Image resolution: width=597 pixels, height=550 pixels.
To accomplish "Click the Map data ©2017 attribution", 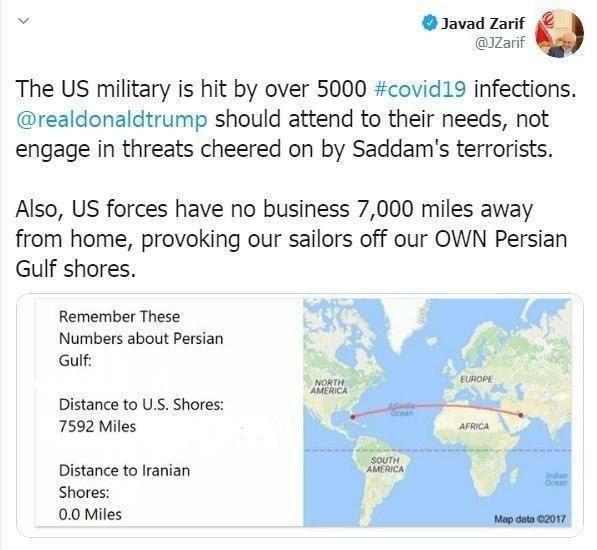I will click(x=530, y=519).
